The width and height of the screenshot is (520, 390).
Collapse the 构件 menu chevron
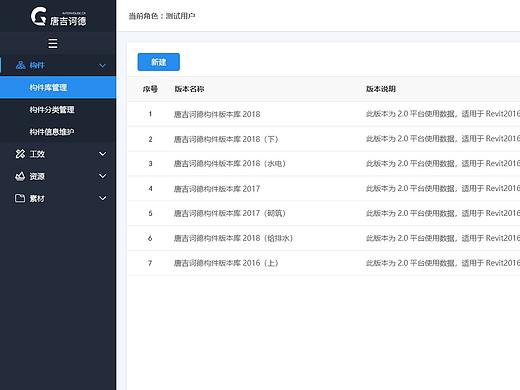pos(103,65)
